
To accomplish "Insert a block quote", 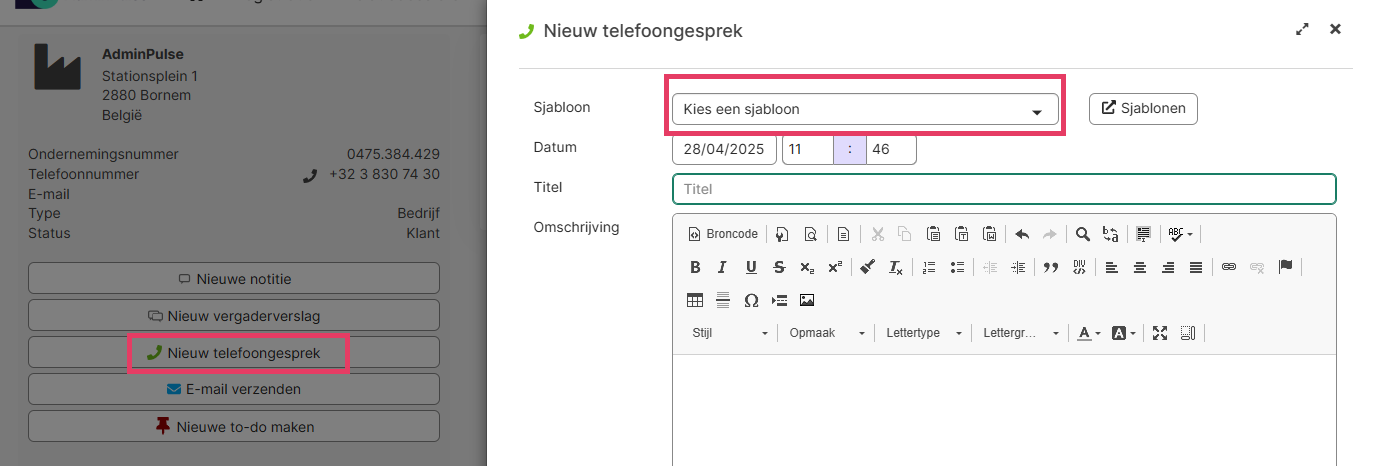I will pos(1051,267).
